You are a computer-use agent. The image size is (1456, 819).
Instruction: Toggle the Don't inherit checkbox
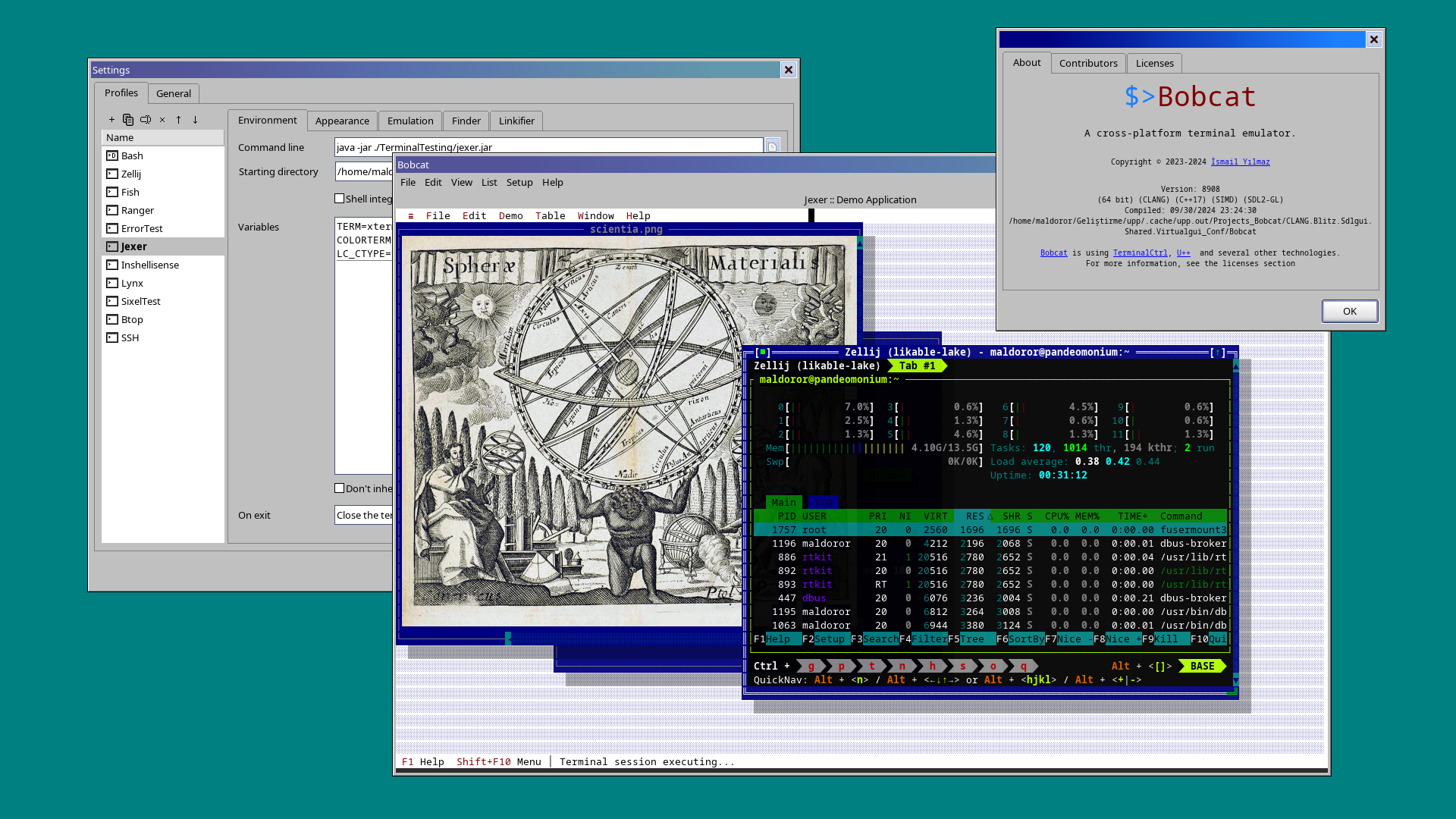point(340,488)
